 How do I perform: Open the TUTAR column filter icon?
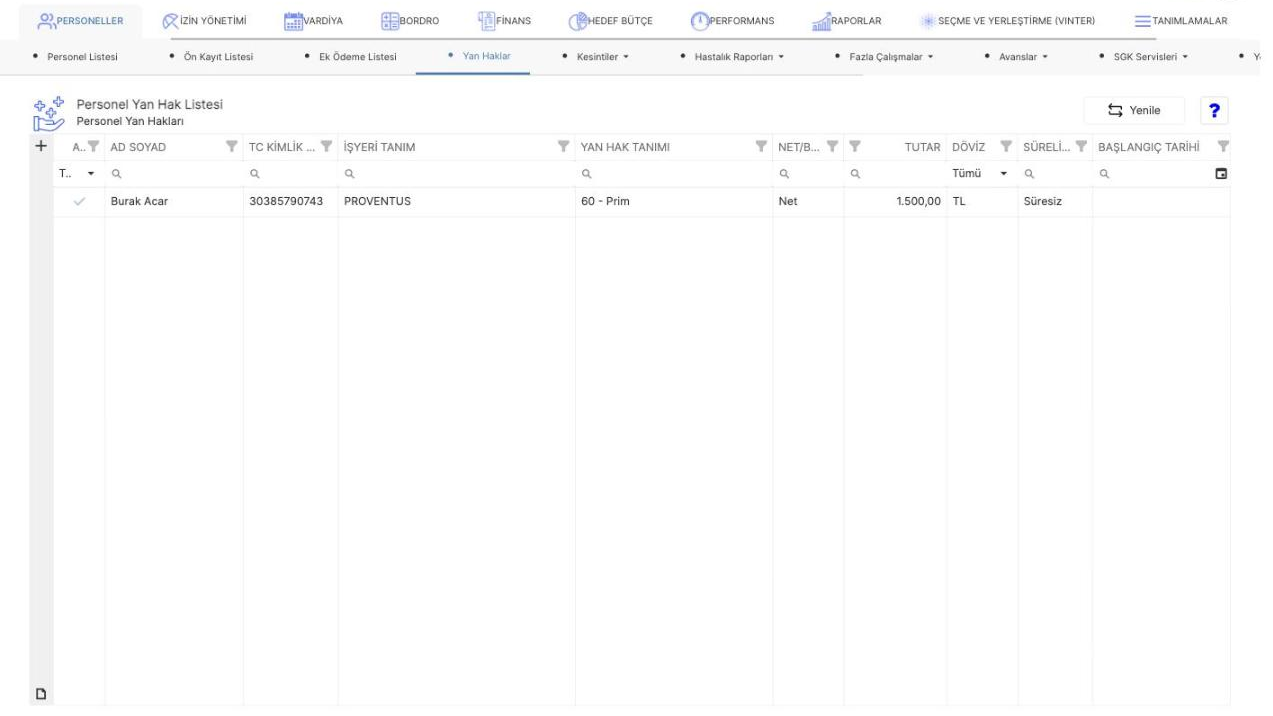click(856, 148)
